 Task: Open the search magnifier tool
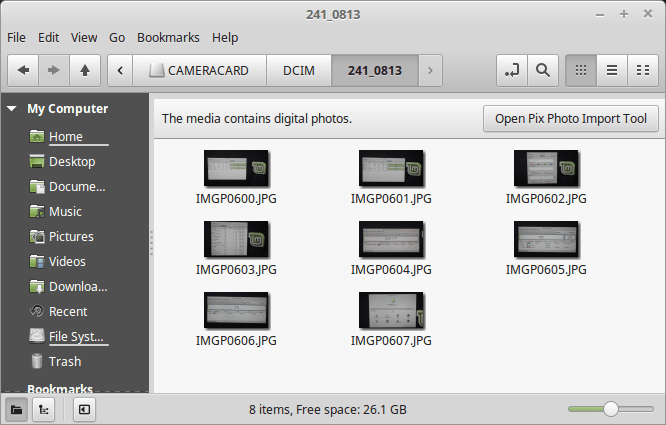542,70
